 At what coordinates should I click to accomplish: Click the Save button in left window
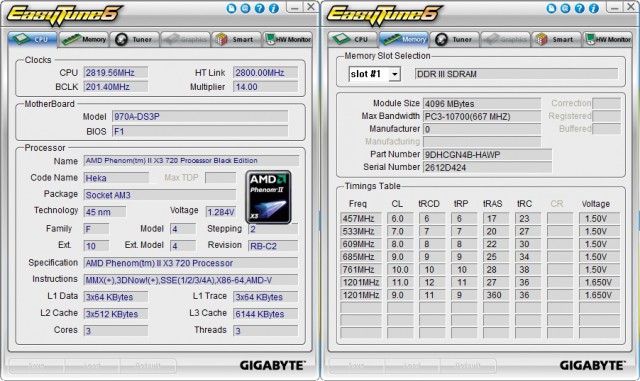tap(37, 365)
